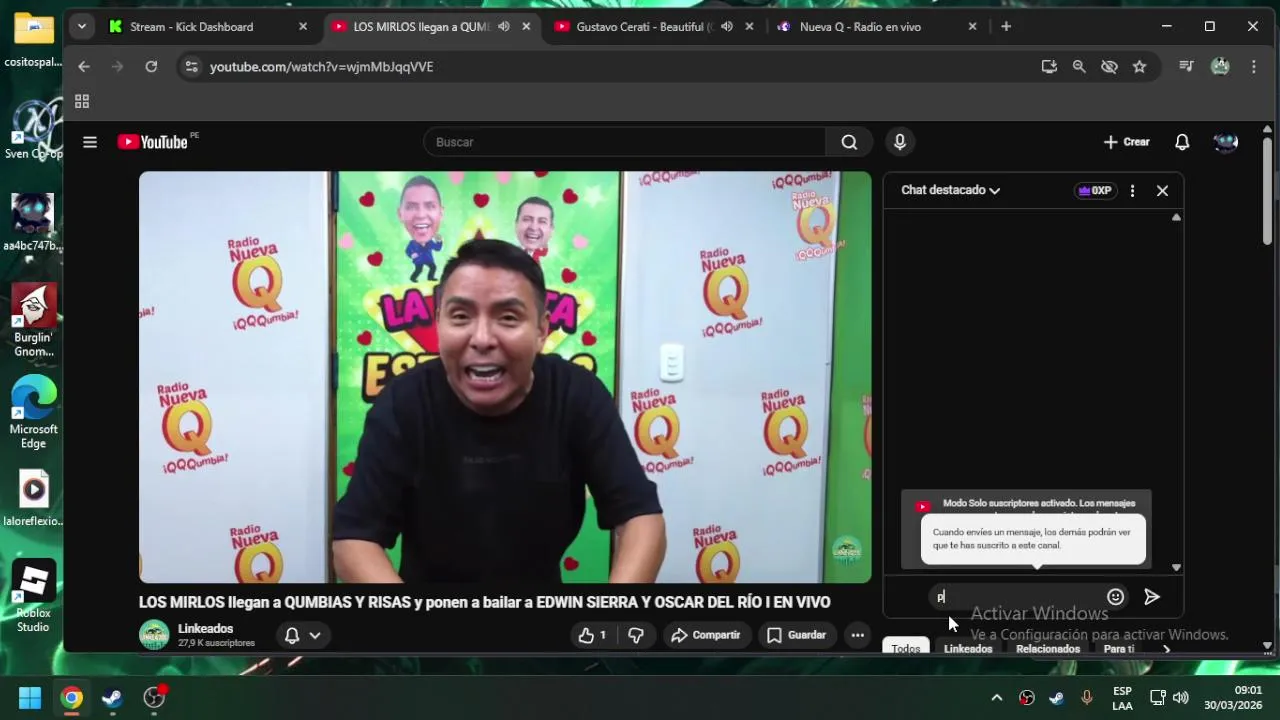Select the Para ti chip

[1119, 649]
